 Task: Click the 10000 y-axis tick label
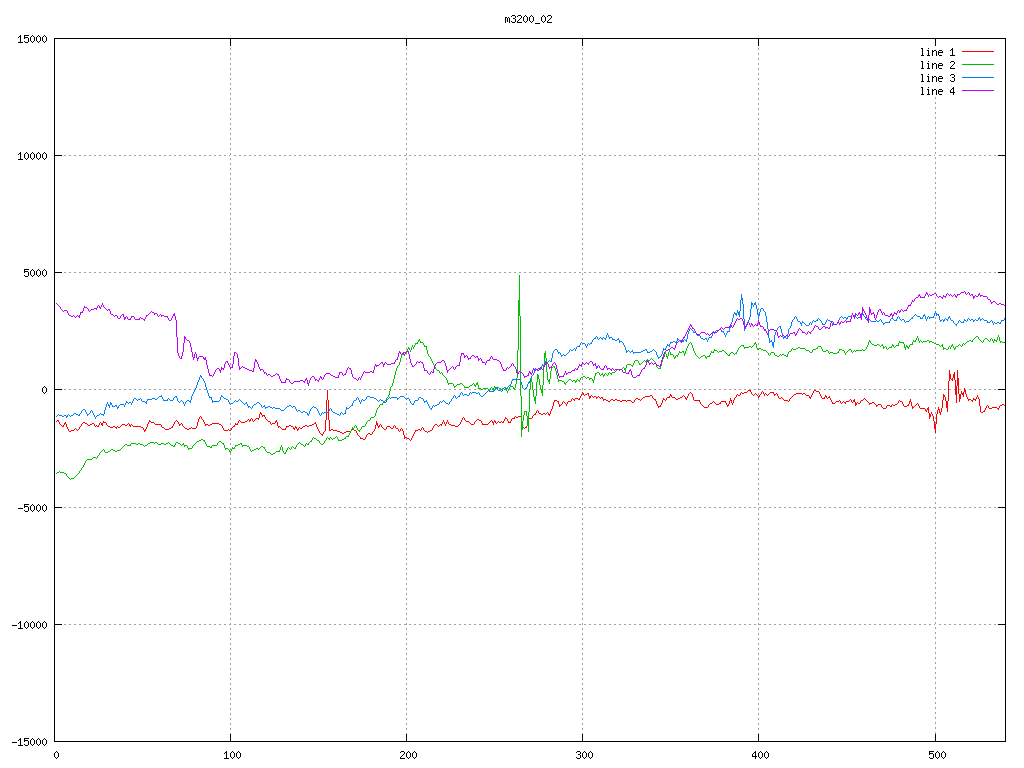[x=31, y=156]
